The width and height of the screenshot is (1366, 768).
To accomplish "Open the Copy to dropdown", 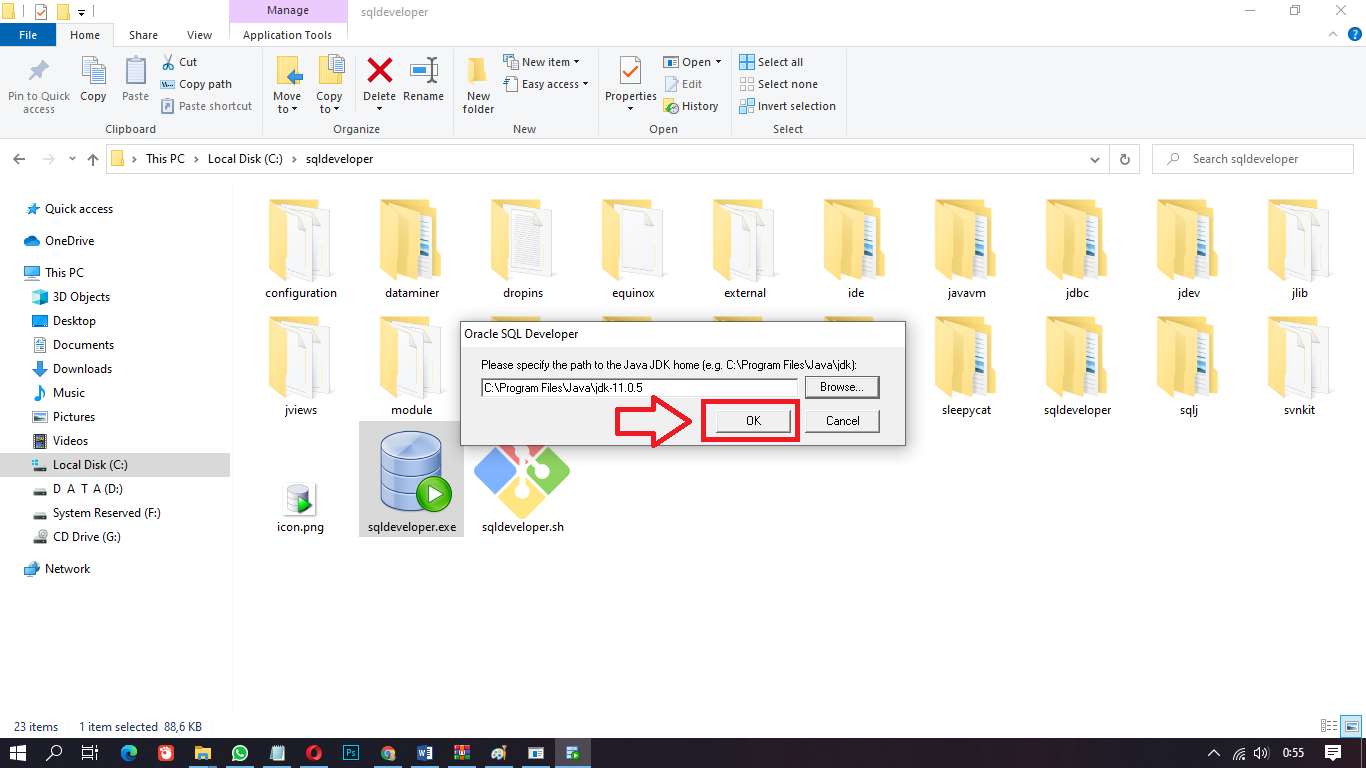I will click(x=330, y=84).
